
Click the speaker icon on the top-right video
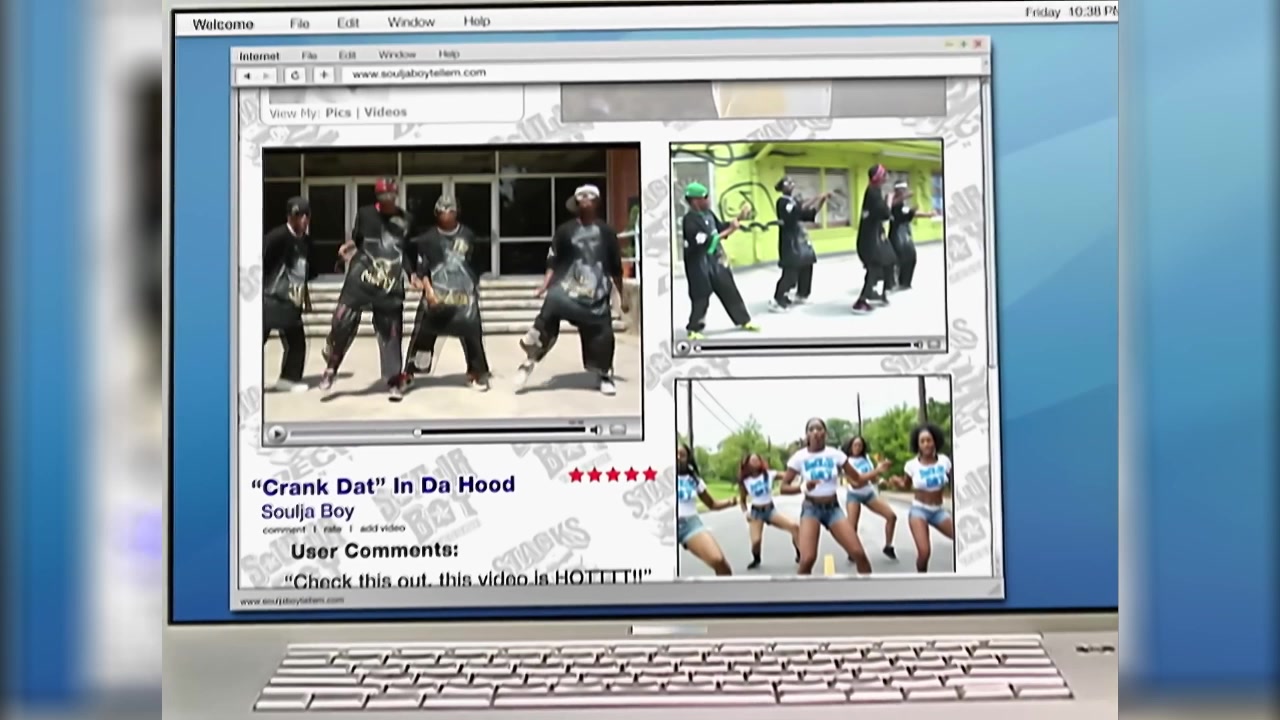coord(916,345)
